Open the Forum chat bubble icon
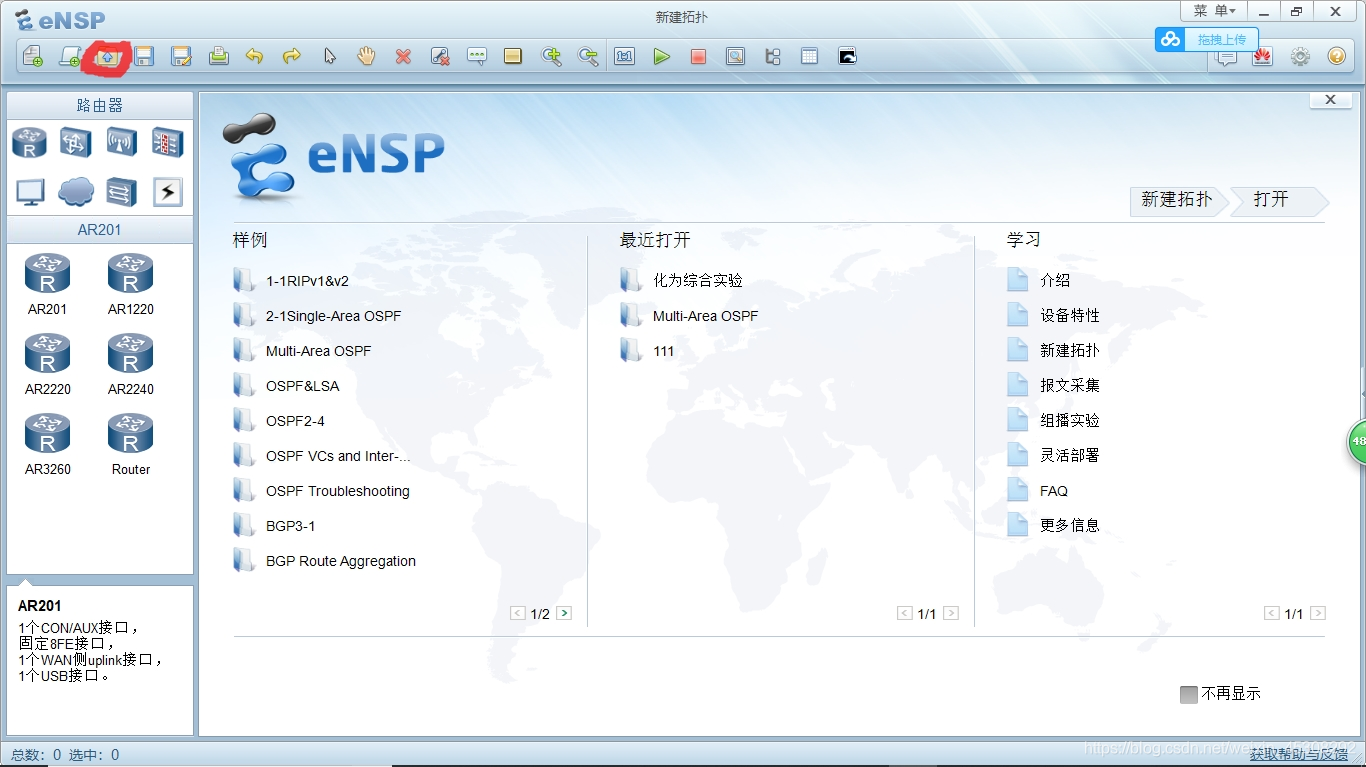The width and height of the screenshot is (1366, 767). click(x=1226, y=57)
